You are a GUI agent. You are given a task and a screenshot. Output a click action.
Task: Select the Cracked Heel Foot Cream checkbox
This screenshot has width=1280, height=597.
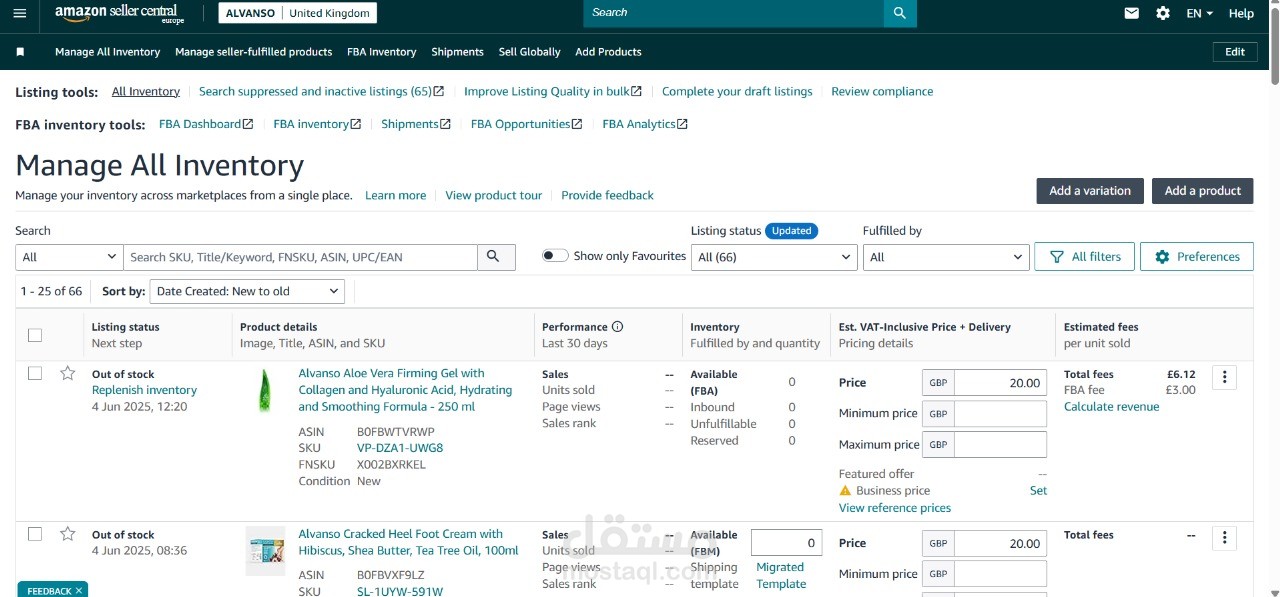35,534
